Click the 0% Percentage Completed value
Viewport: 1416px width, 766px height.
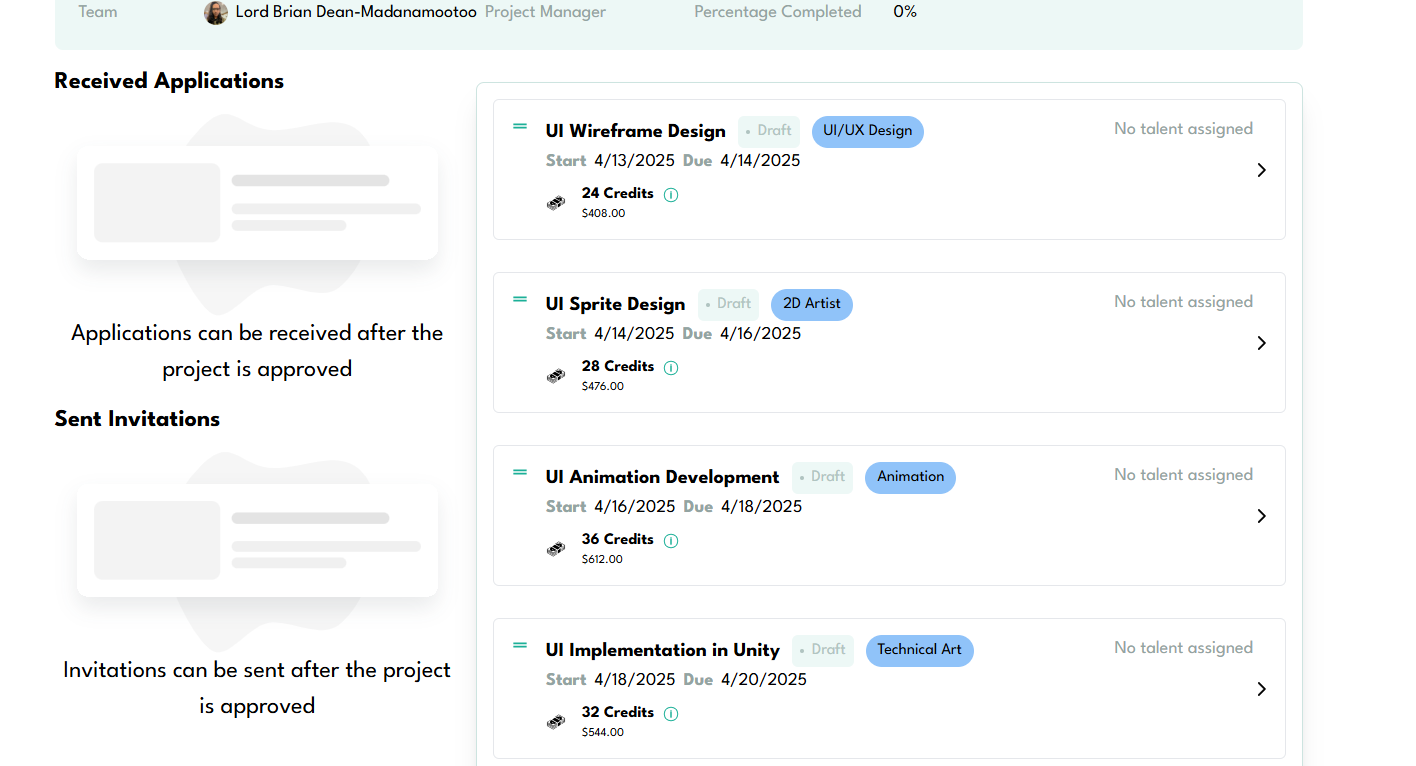point(905,12)
